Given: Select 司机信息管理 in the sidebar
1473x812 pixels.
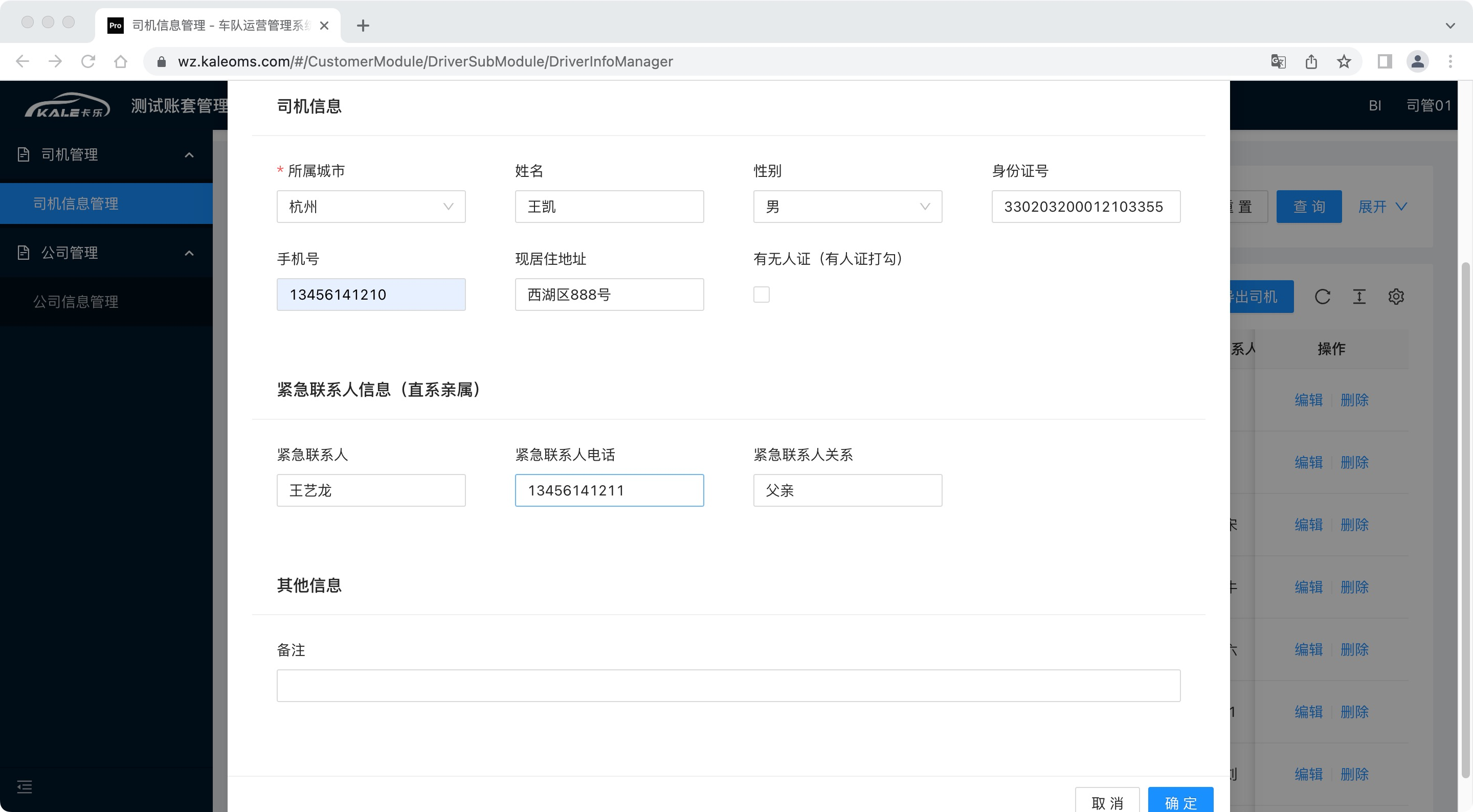Looking at the screenshot, I should pos(106,204).
